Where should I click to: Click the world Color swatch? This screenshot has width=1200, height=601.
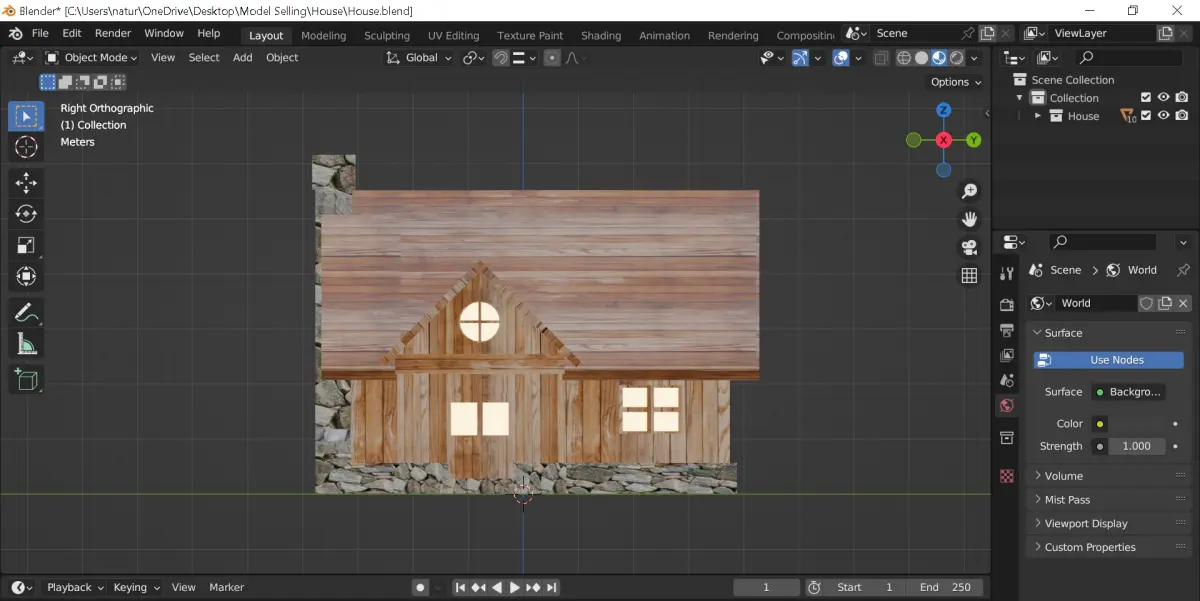tap(1100, 424)
